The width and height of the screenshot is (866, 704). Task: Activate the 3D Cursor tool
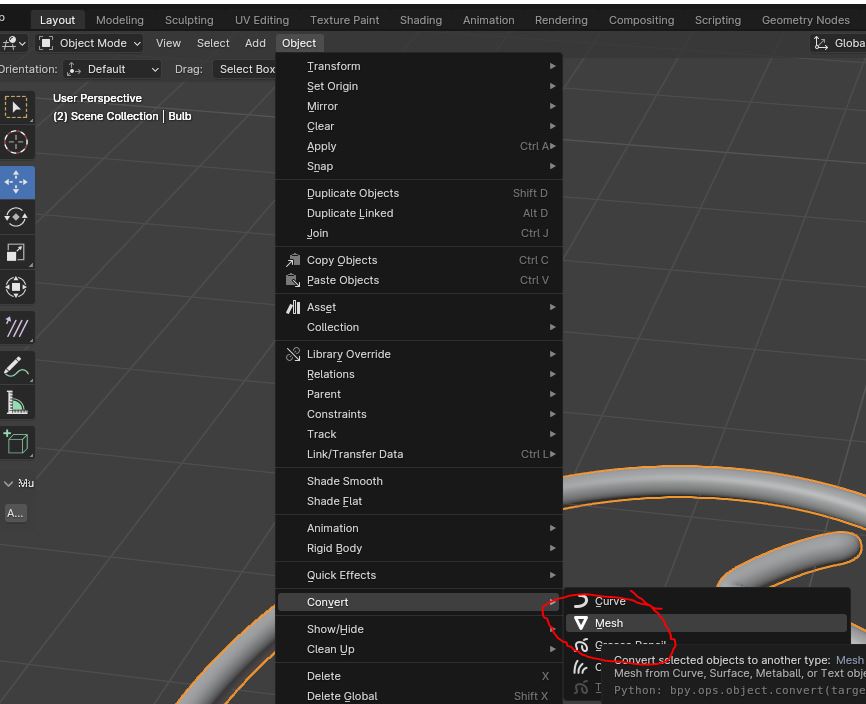pyautogui.click(x=16, y=143)
